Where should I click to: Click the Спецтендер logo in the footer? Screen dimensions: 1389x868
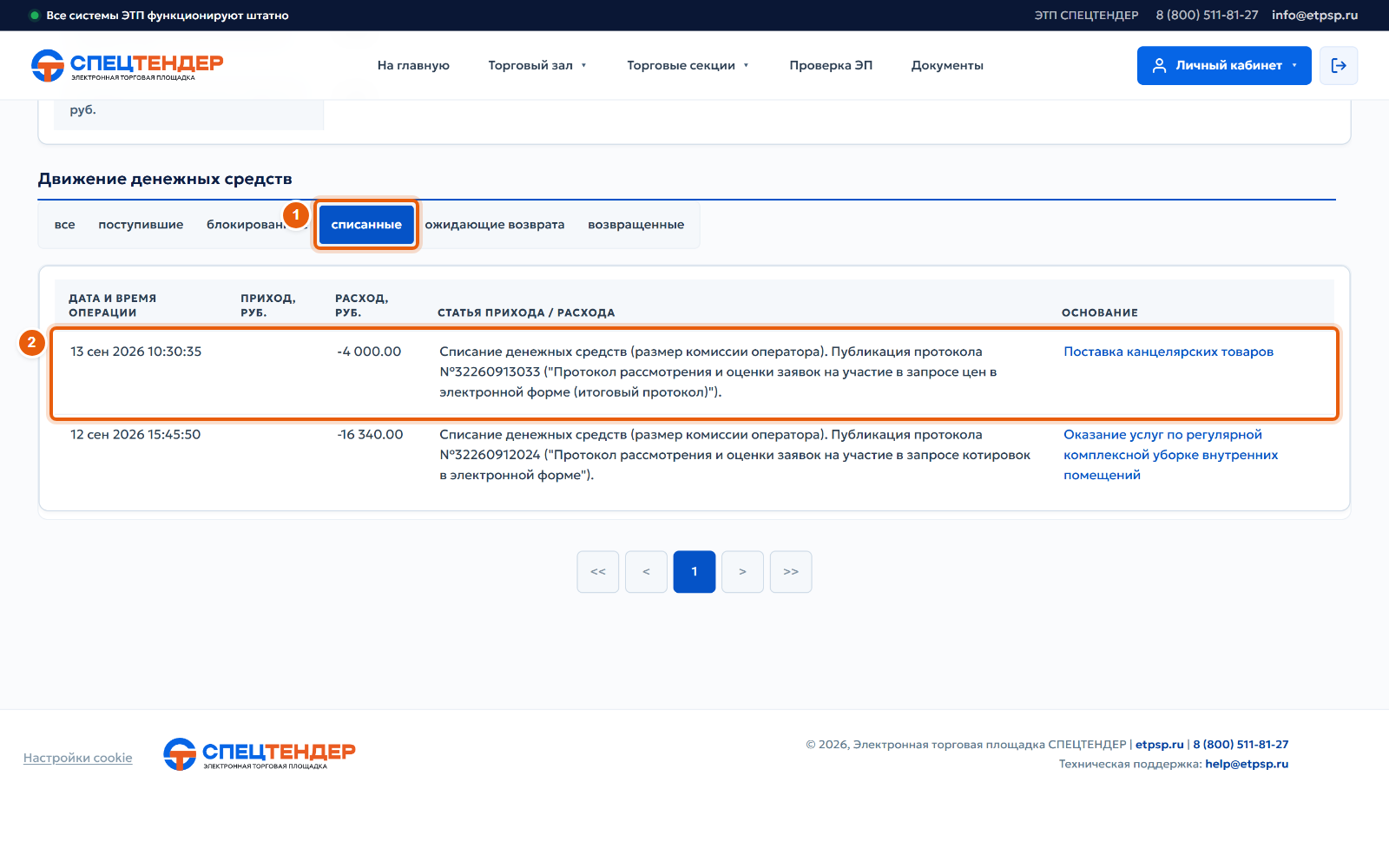point(260,754)
